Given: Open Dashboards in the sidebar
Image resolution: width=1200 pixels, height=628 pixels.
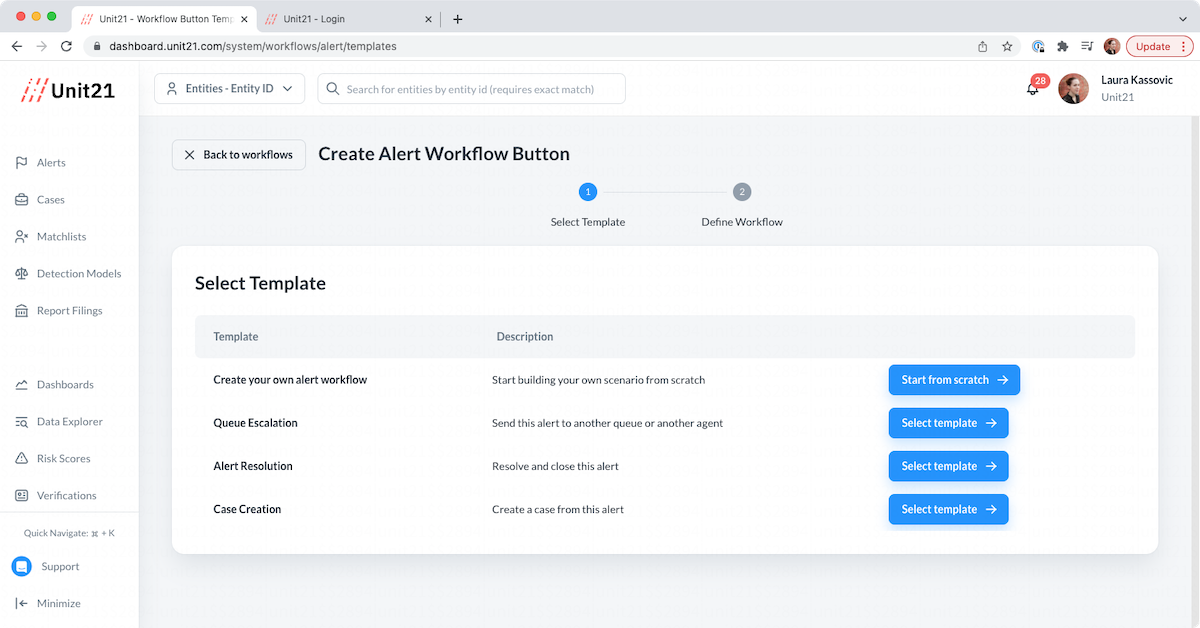Looking at the screenshot, I should 65,385.
